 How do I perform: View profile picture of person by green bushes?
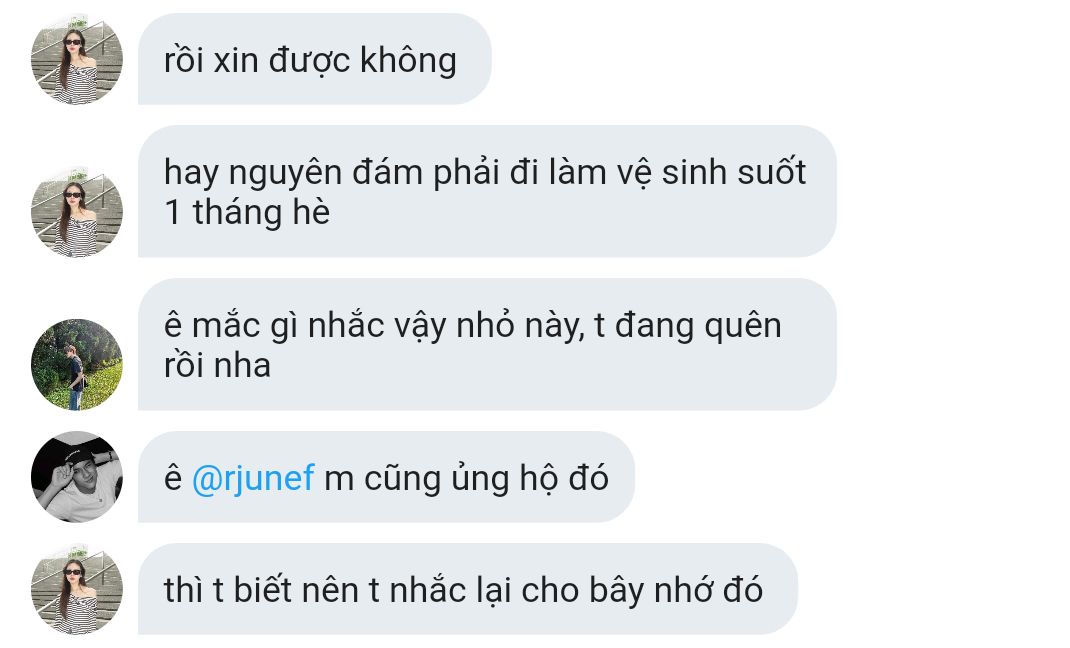click(x=77, y=364)
